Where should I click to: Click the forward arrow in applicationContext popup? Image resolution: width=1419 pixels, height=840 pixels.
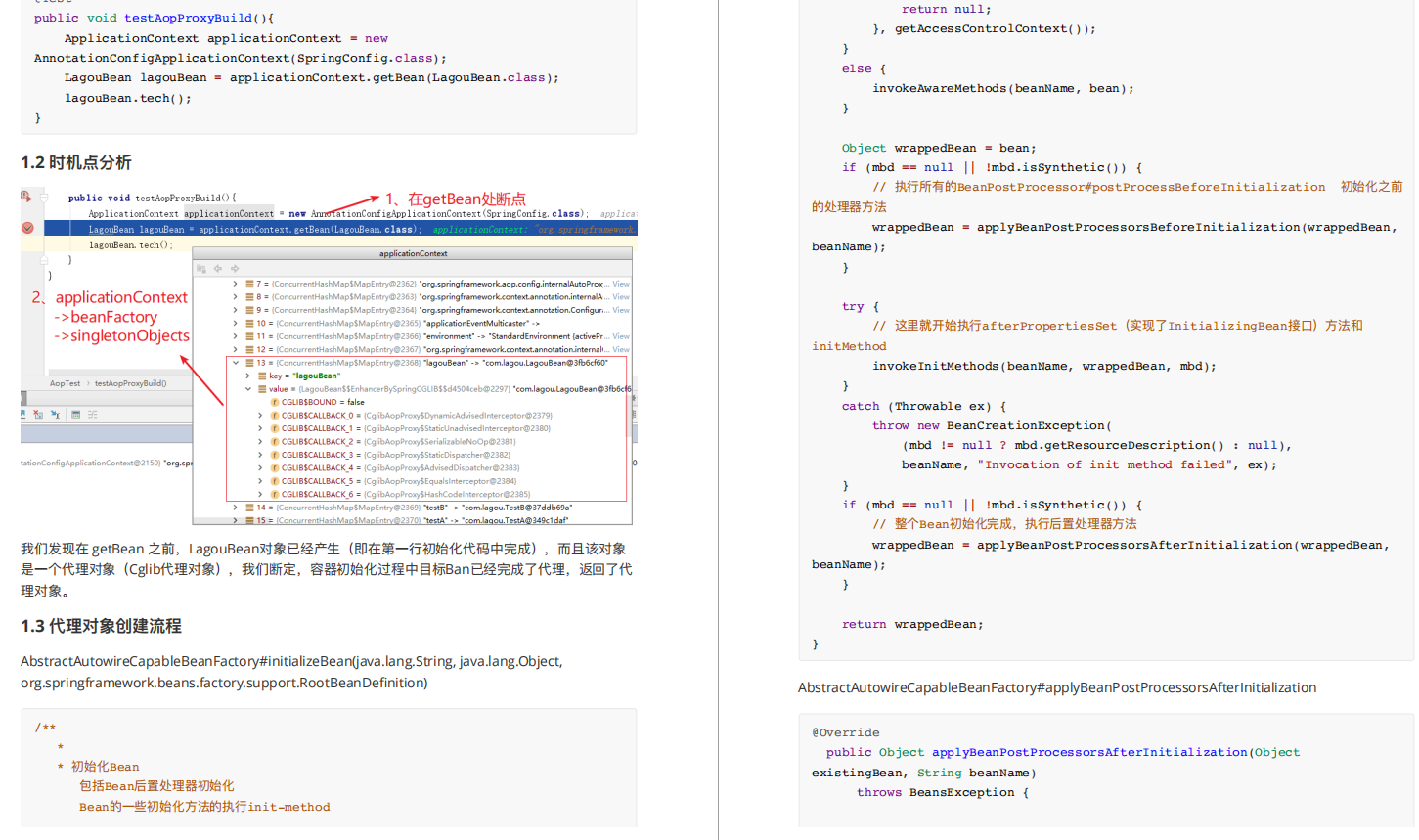235,268
